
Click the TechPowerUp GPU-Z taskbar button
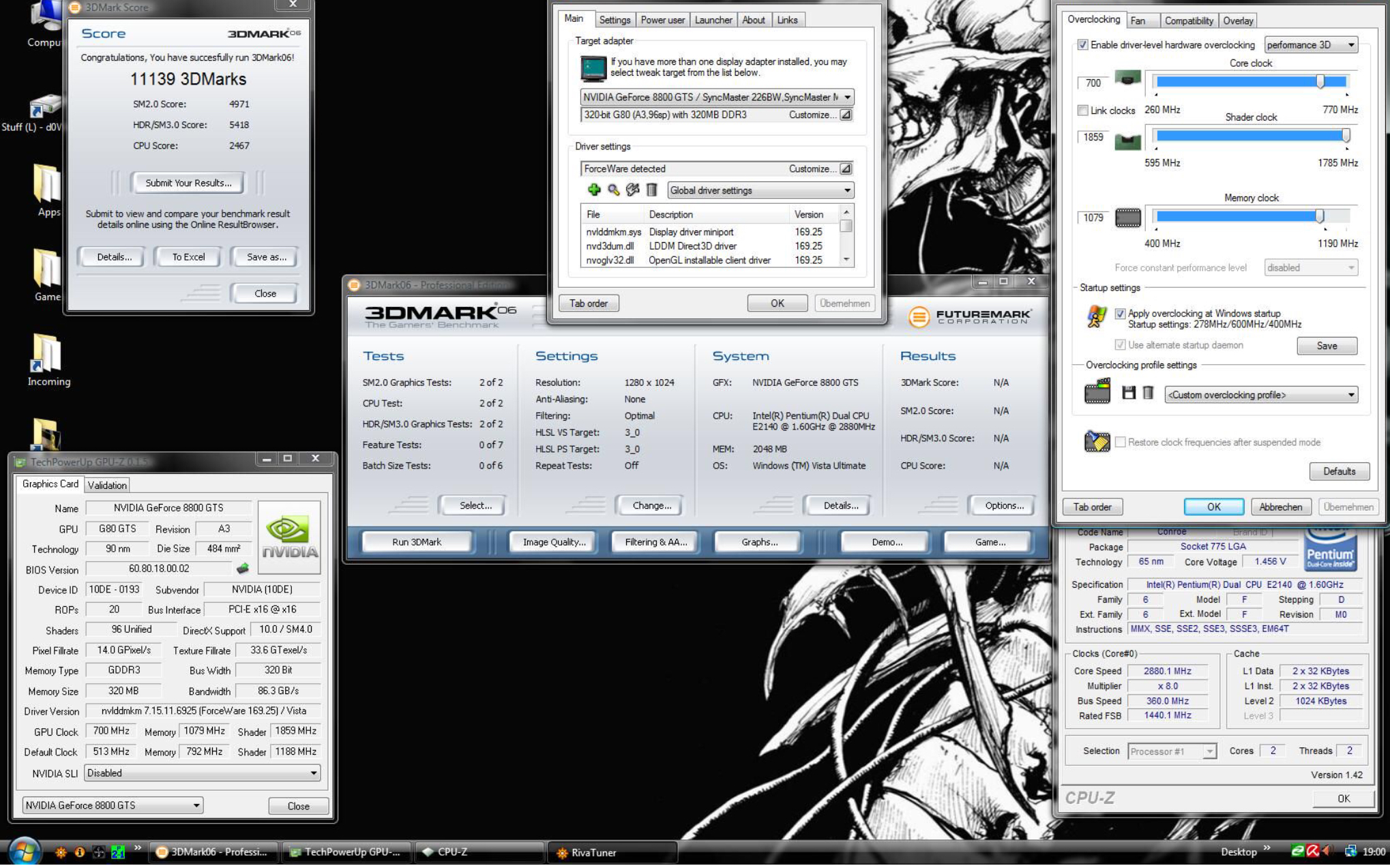346,852
